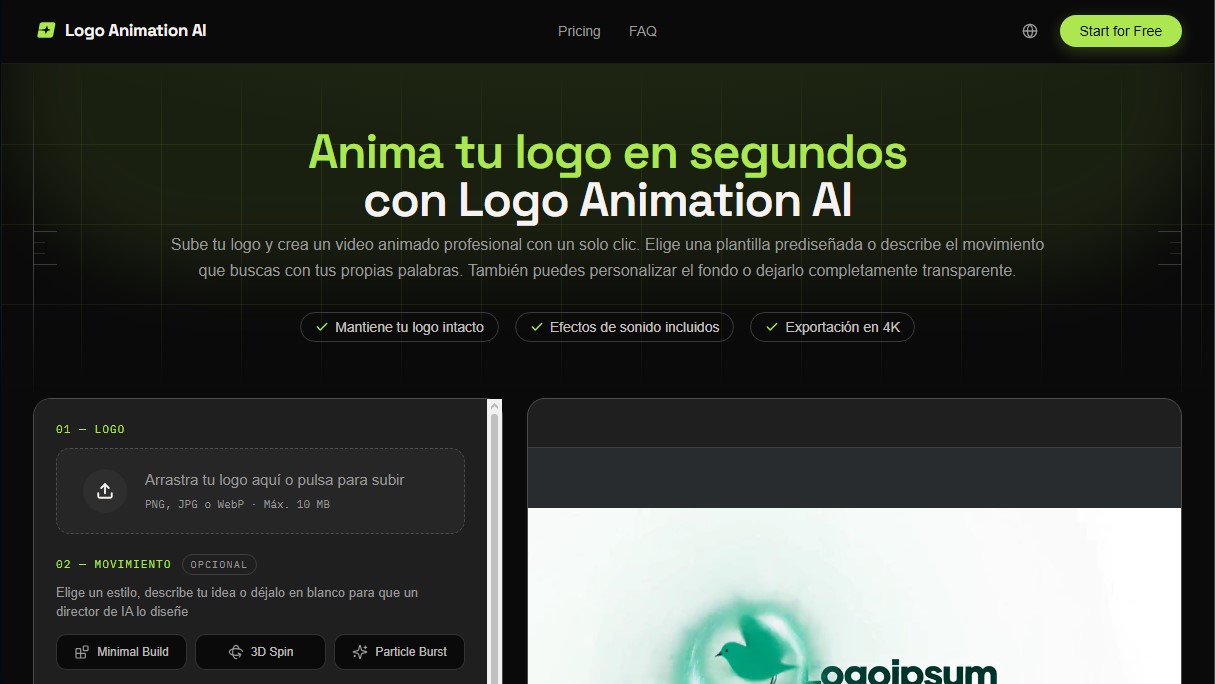Open the FAQ section

point(643,31)
